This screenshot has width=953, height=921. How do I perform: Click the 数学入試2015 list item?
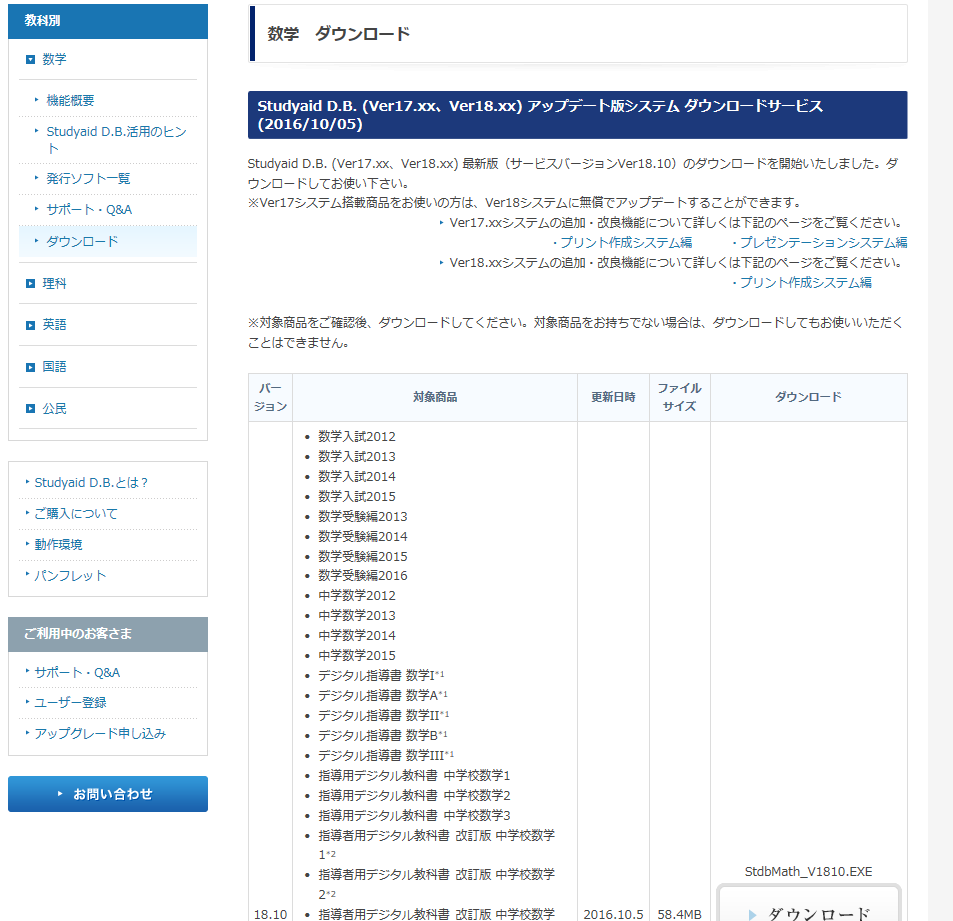(x=357, y=497)
